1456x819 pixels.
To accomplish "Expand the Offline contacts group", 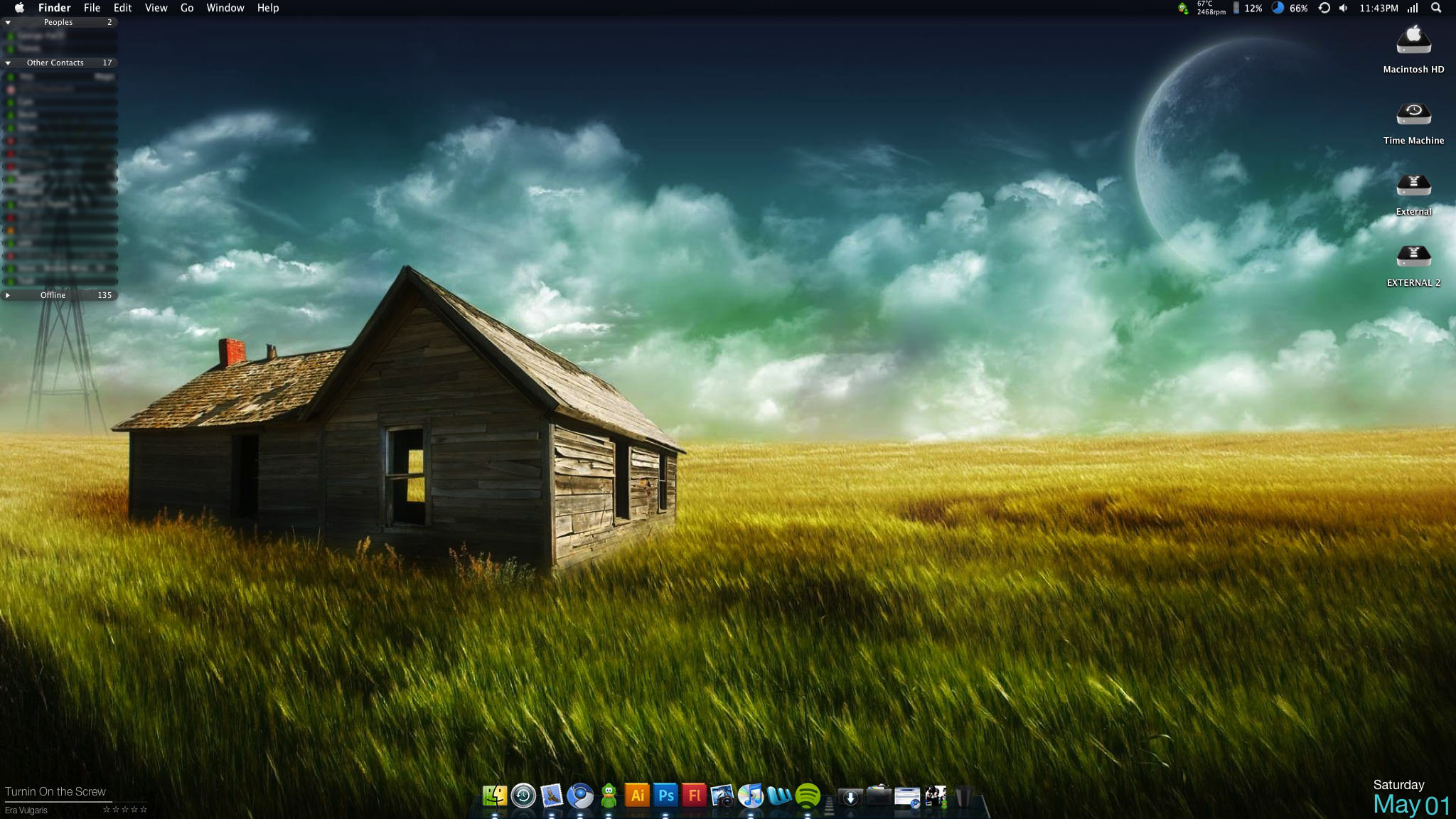I will coord(8,295).
